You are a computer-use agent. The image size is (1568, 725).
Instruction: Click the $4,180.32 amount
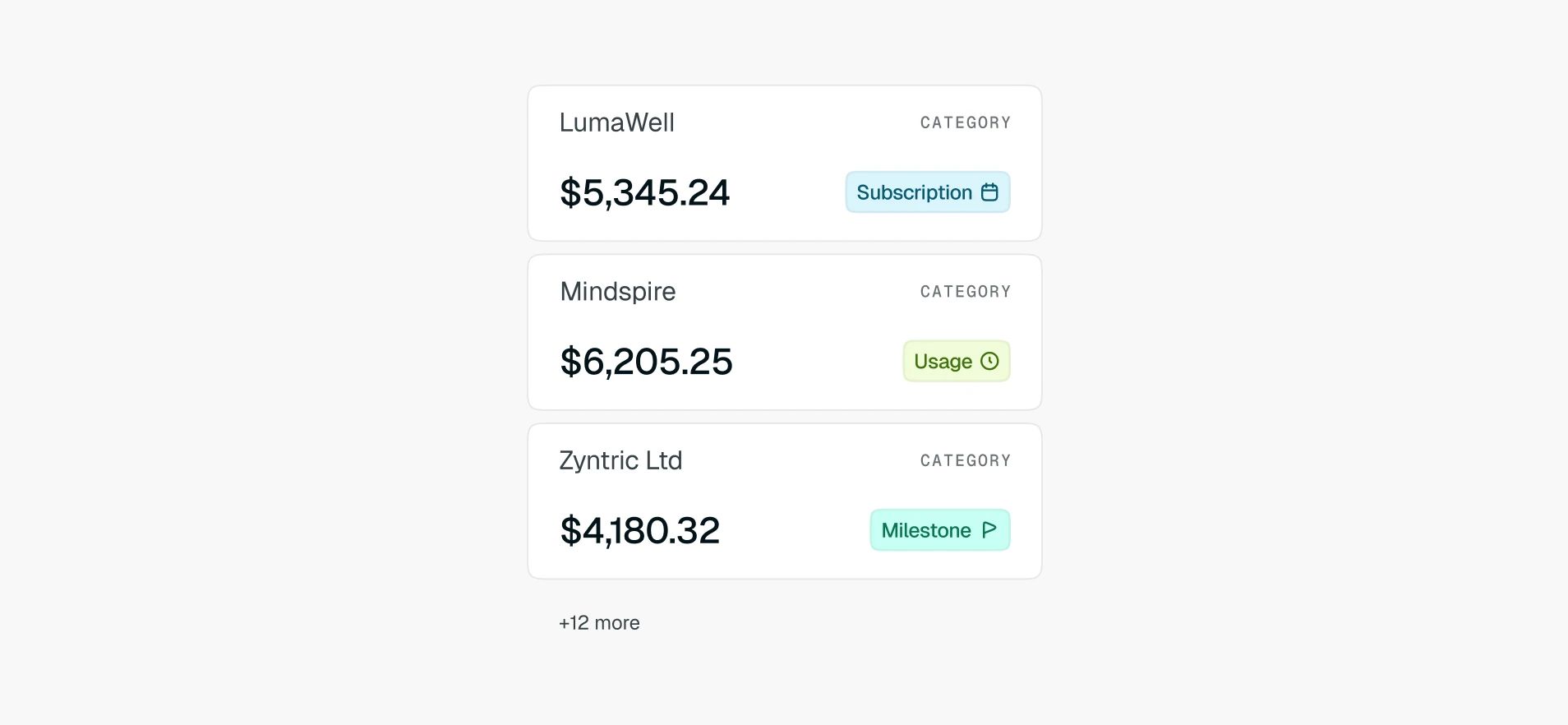(x=639, y=530)
